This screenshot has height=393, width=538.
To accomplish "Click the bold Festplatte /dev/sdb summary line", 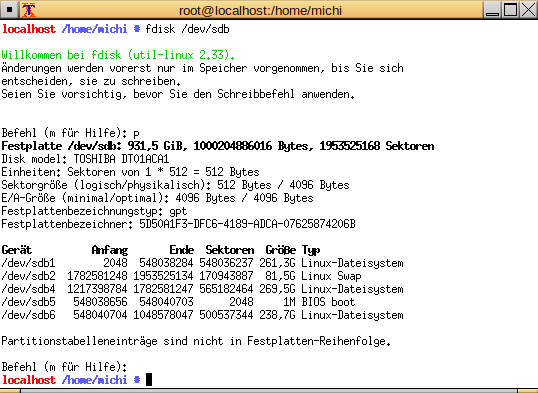I will tap(218, 146).
